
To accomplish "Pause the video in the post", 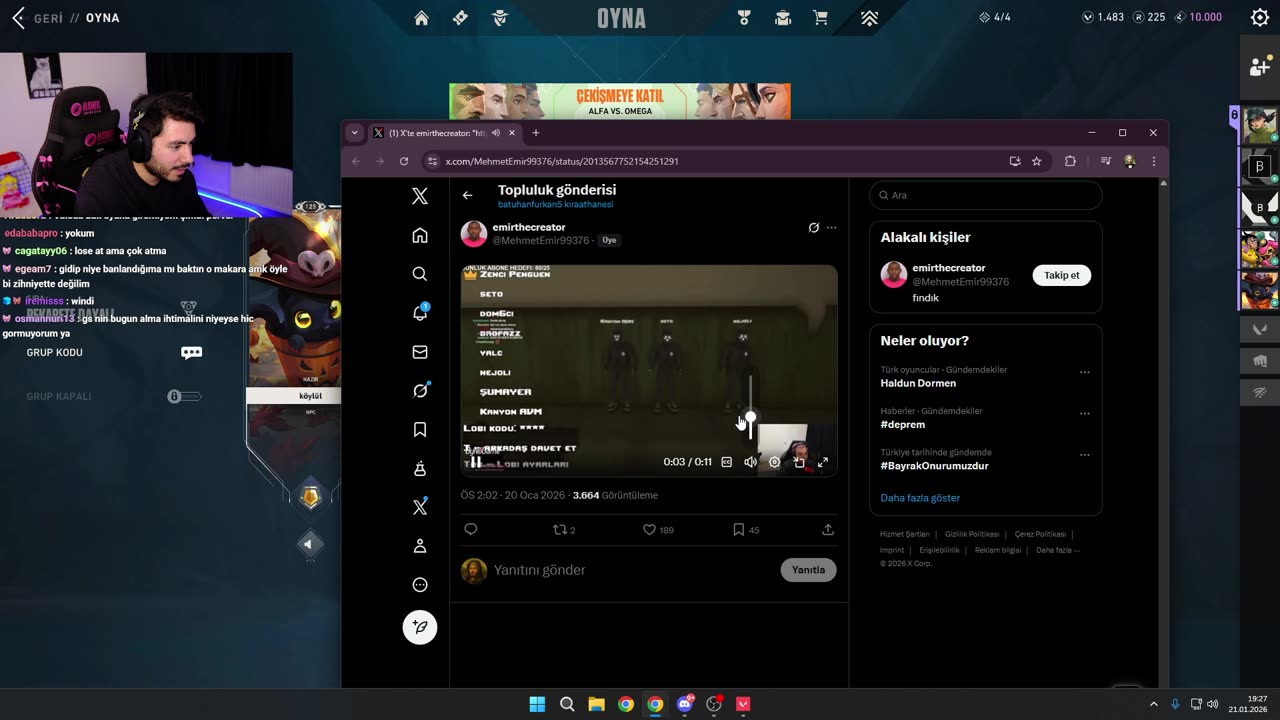I will 476,462.
